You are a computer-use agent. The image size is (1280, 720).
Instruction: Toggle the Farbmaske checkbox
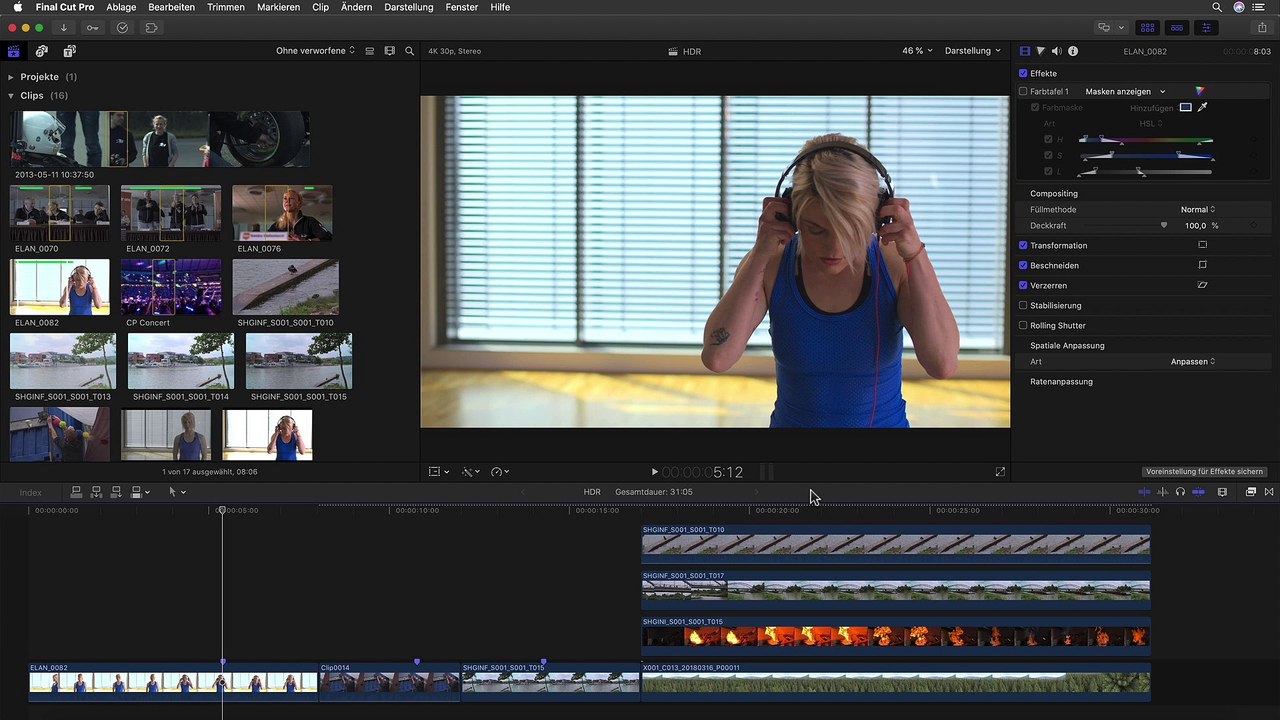pyautogui.click(x=1035, y=107)
